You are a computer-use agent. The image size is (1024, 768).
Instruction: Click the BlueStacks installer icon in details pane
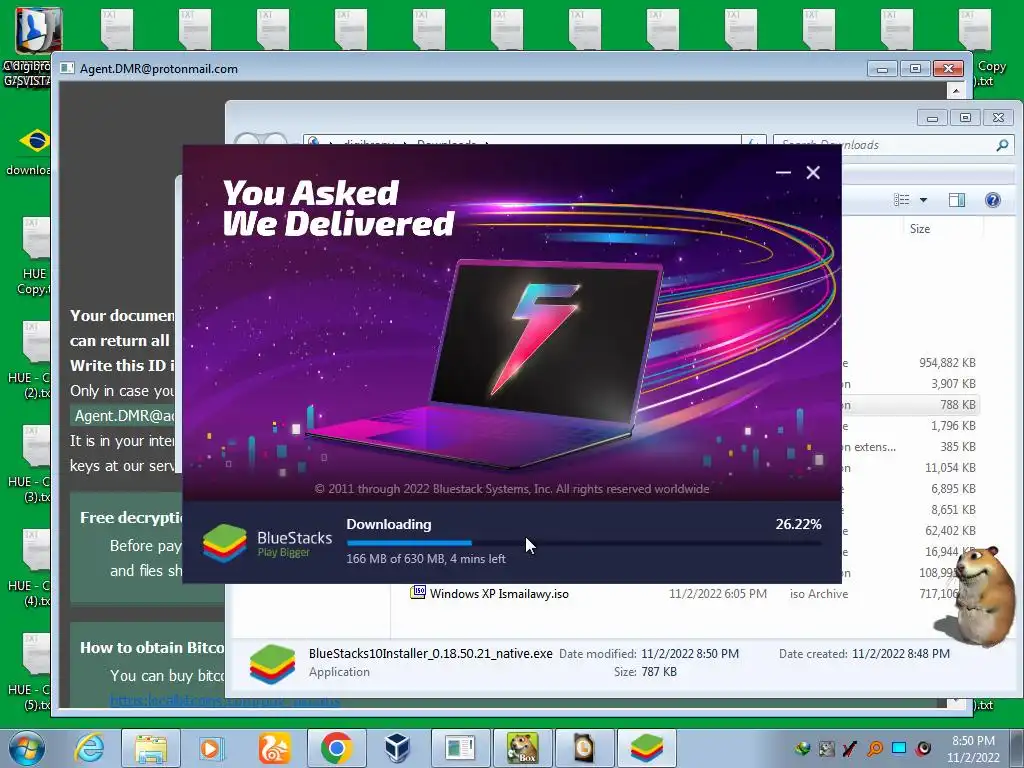272,664
